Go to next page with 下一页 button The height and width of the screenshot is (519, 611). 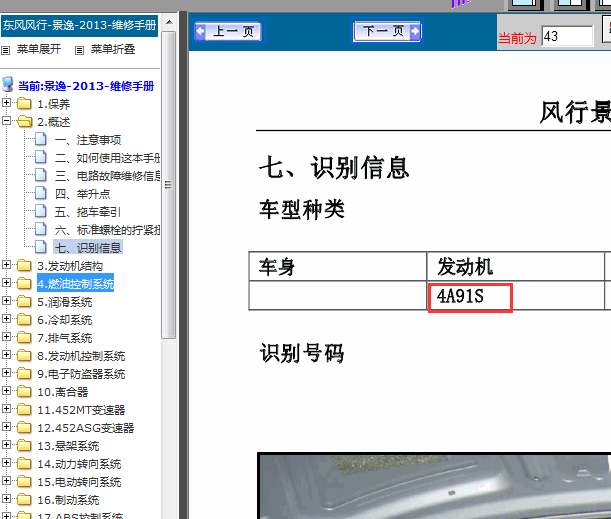[387, 31]
